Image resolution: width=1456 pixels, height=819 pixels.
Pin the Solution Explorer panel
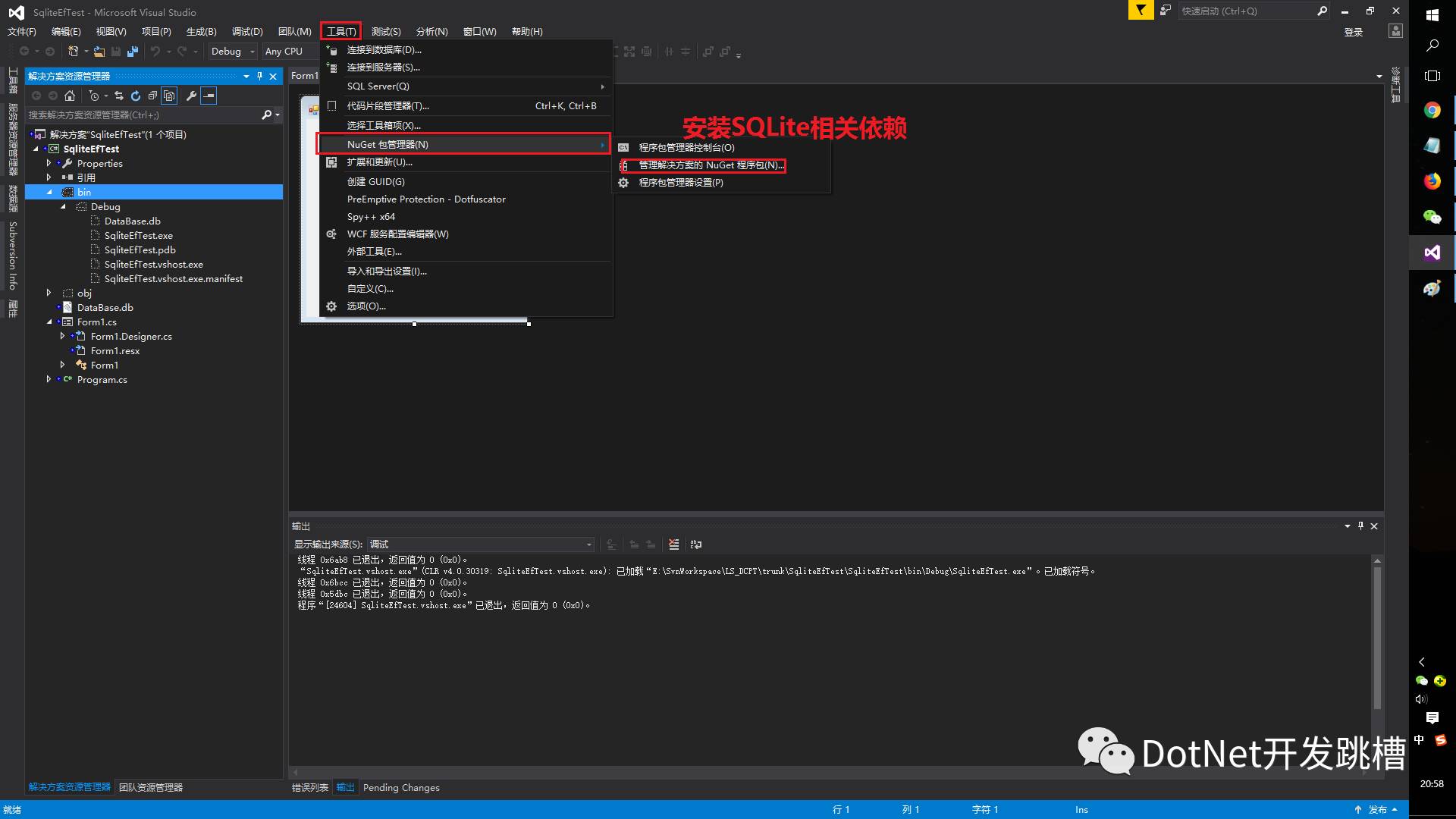pyautogui.click(x=259, y=77)
